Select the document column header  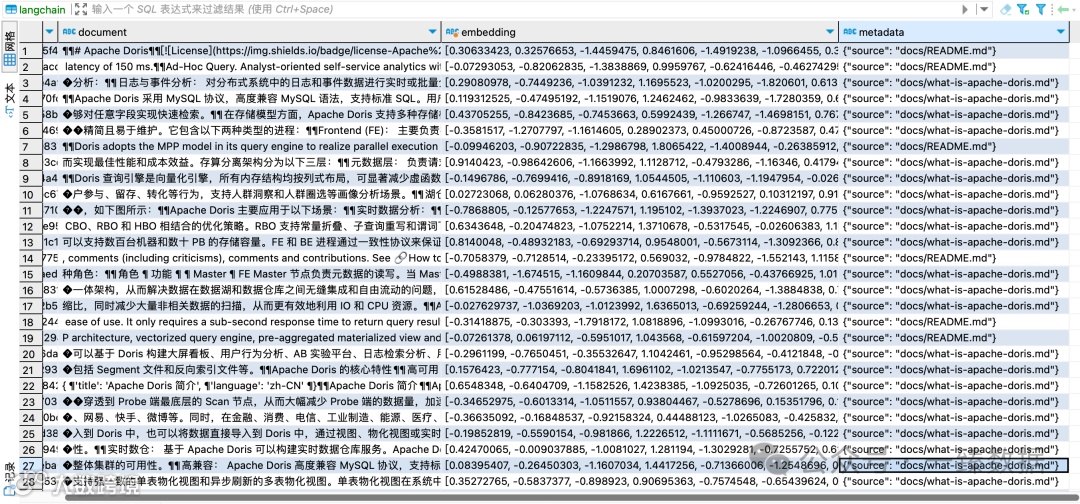click(249, 32)
